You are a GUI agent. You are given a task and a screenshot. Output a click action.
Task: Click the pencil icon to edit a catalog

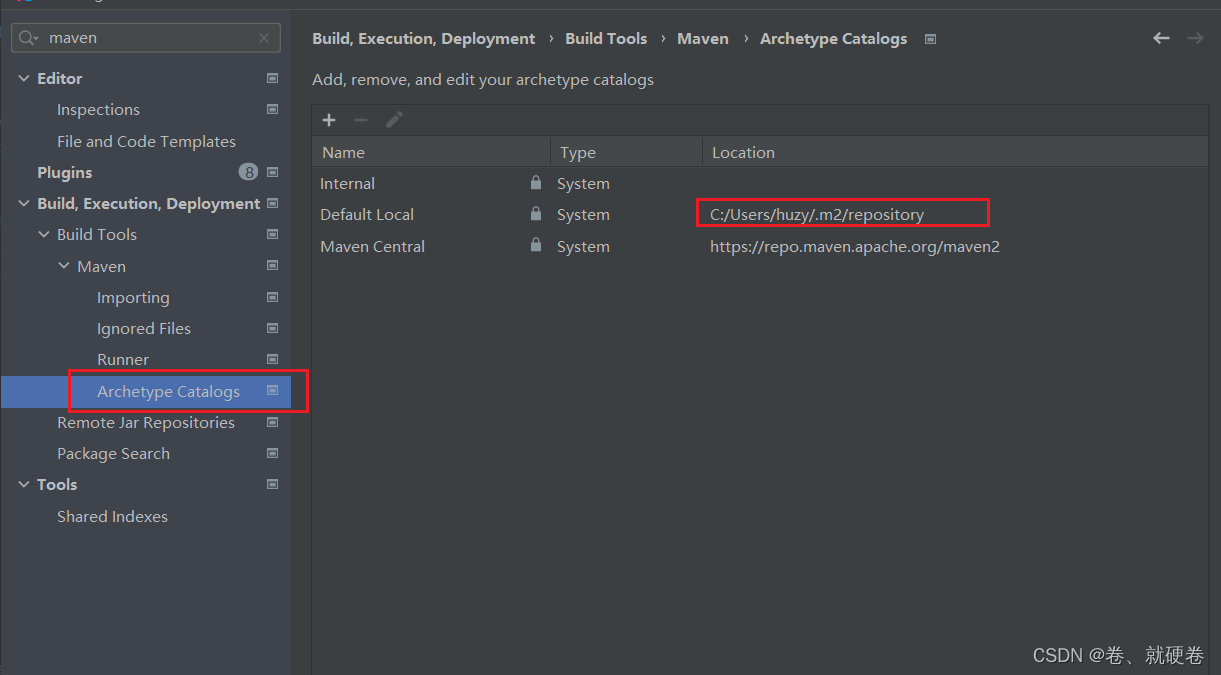point(393,119)
